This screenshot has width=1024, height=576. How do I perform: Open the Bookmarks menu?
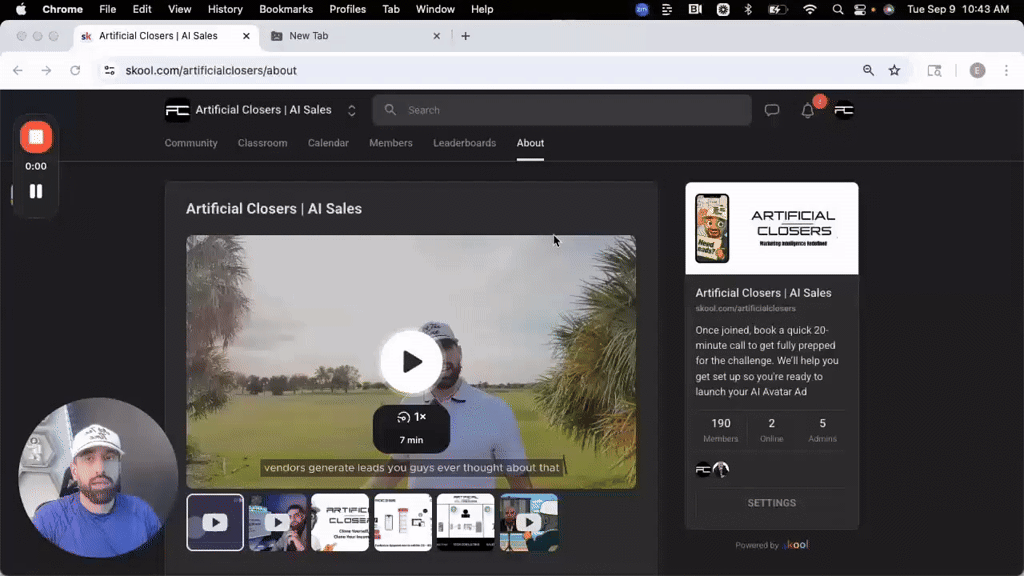pos(286,9)
